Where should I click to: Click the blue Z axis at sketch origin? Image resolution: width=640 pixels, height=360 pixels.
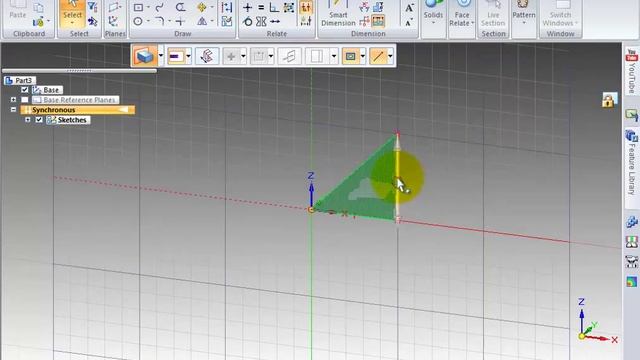[x=311, y=196]
